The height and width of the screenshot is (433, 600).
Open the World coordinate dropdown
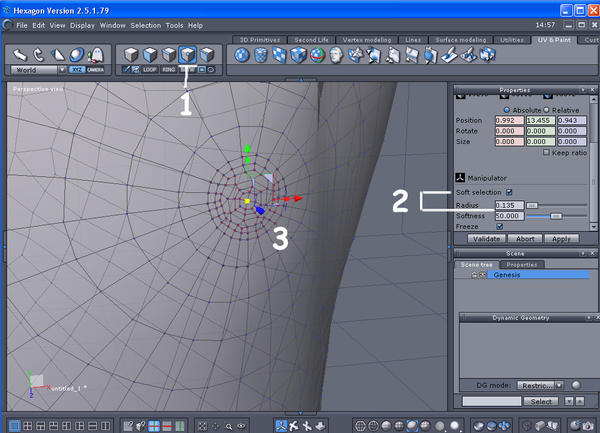(38, 70)
